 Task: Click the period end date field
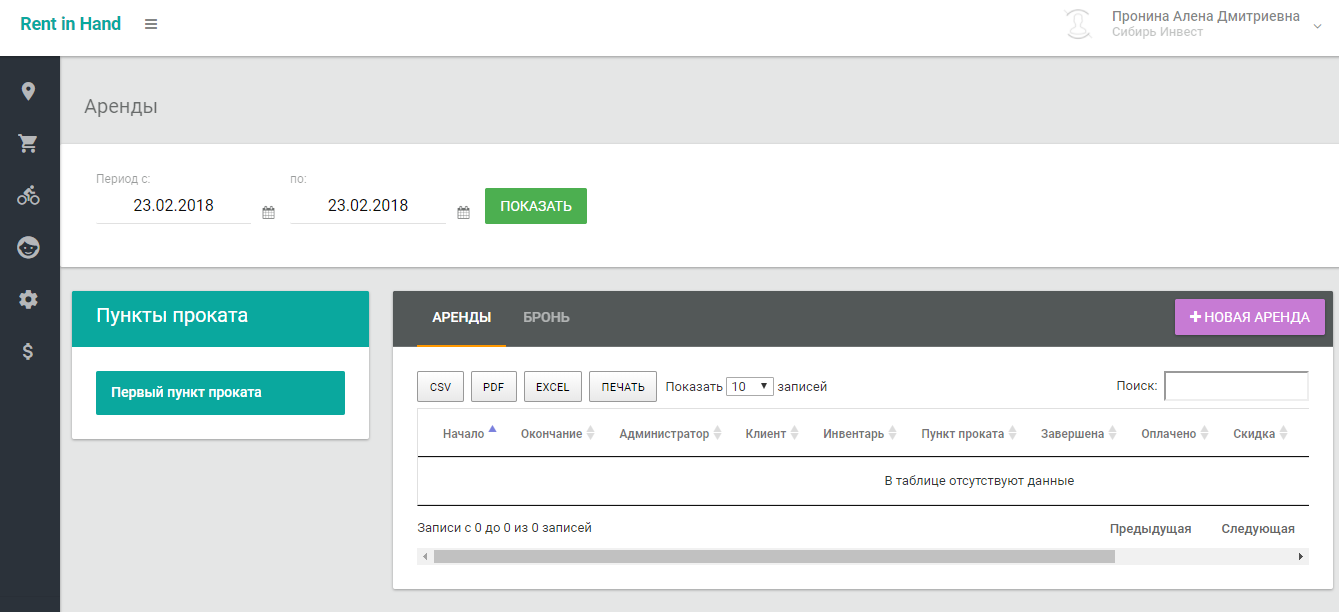(368, 206)
